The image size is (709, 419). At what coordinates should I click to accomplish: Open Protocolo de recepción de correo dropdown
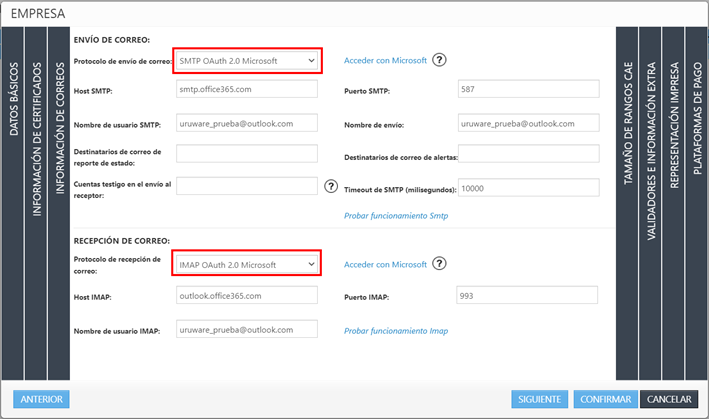coord(247,264)
